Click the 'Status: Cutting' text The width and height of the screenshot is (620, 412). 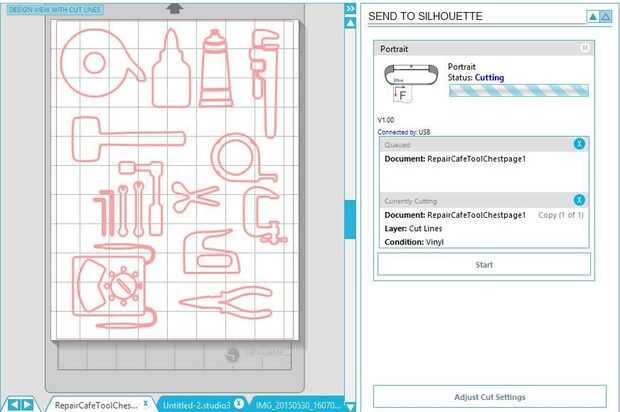tap(476, 77)
